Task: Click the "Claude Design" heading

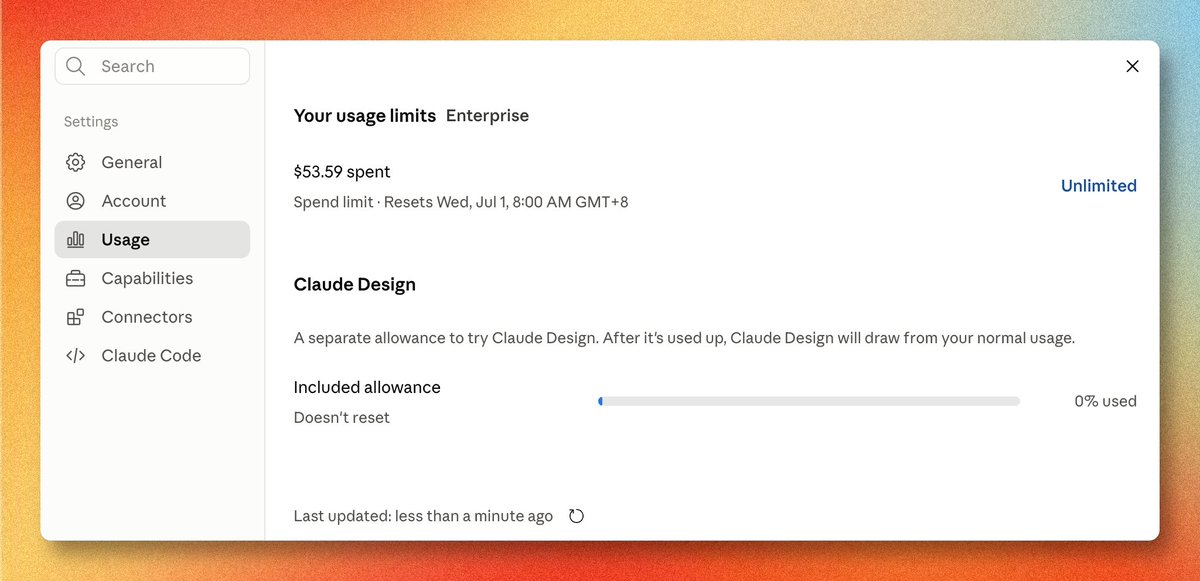Action: click(355, 284)
